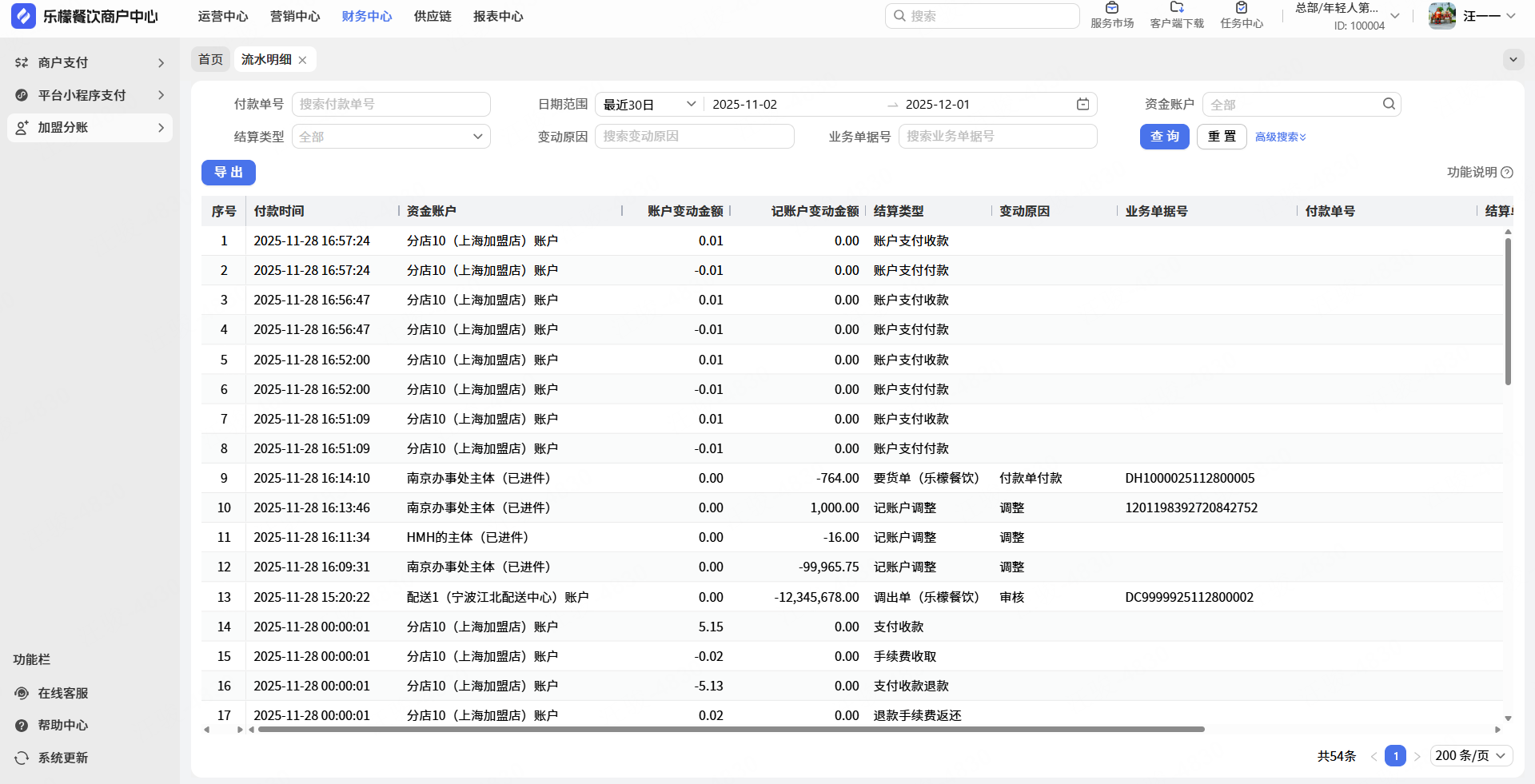Click the 导出 export button
Viewport: 1535px width, 784px height.
pyautogui.click(x=229, y=173)
